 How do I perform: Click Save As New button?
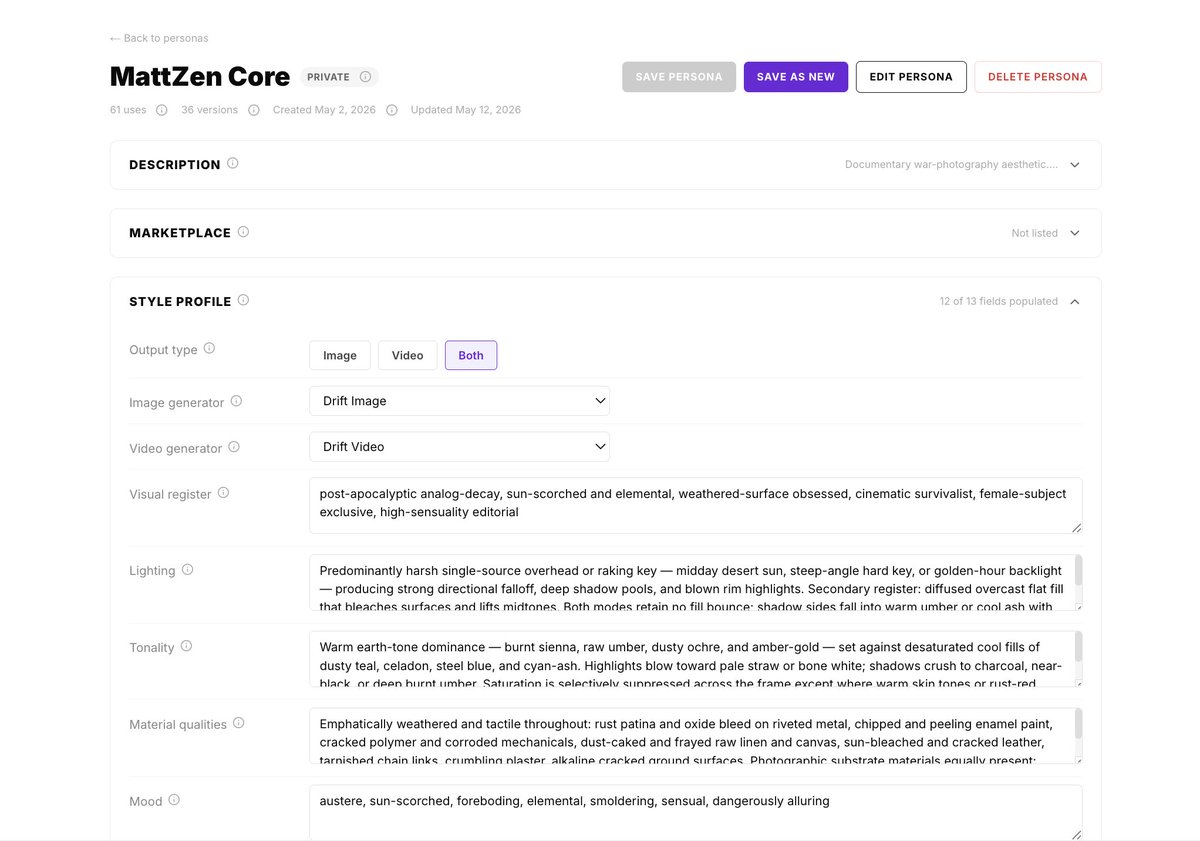coord(796,77)
